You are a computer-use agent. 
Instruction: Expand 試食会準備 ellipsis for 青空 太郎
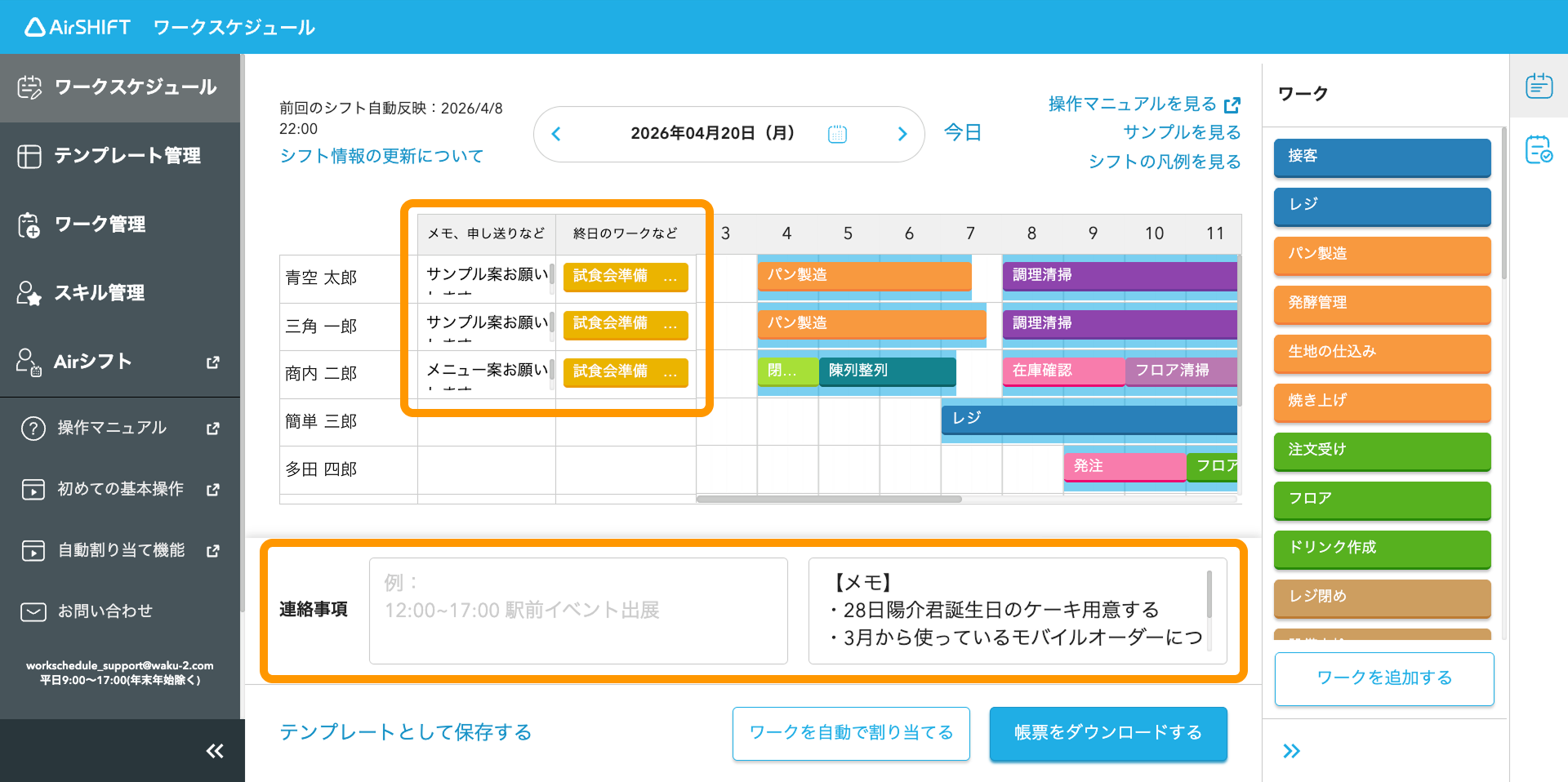670,277
